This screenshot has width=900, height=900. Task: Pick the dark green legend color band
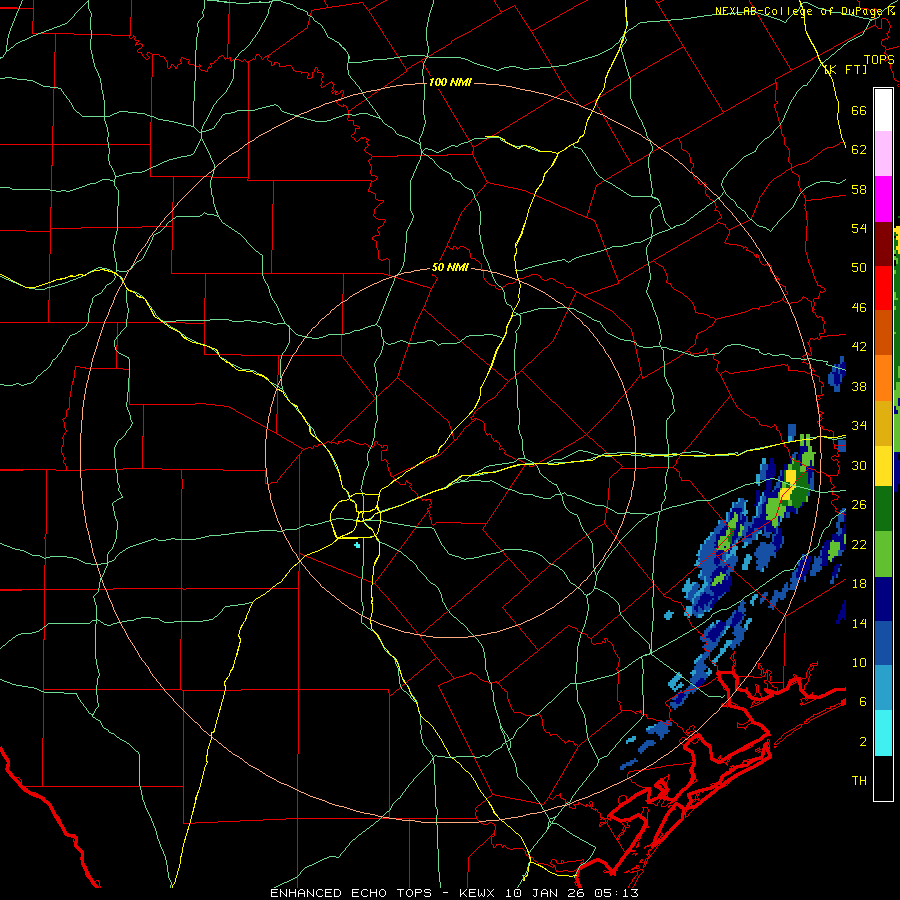click(x=883, y=509)
